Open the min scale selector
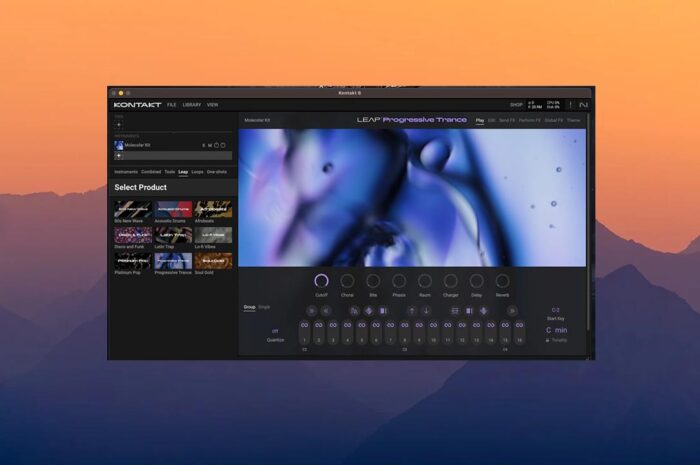The width and height of the screenshot is (700, 465). [561, 330]
